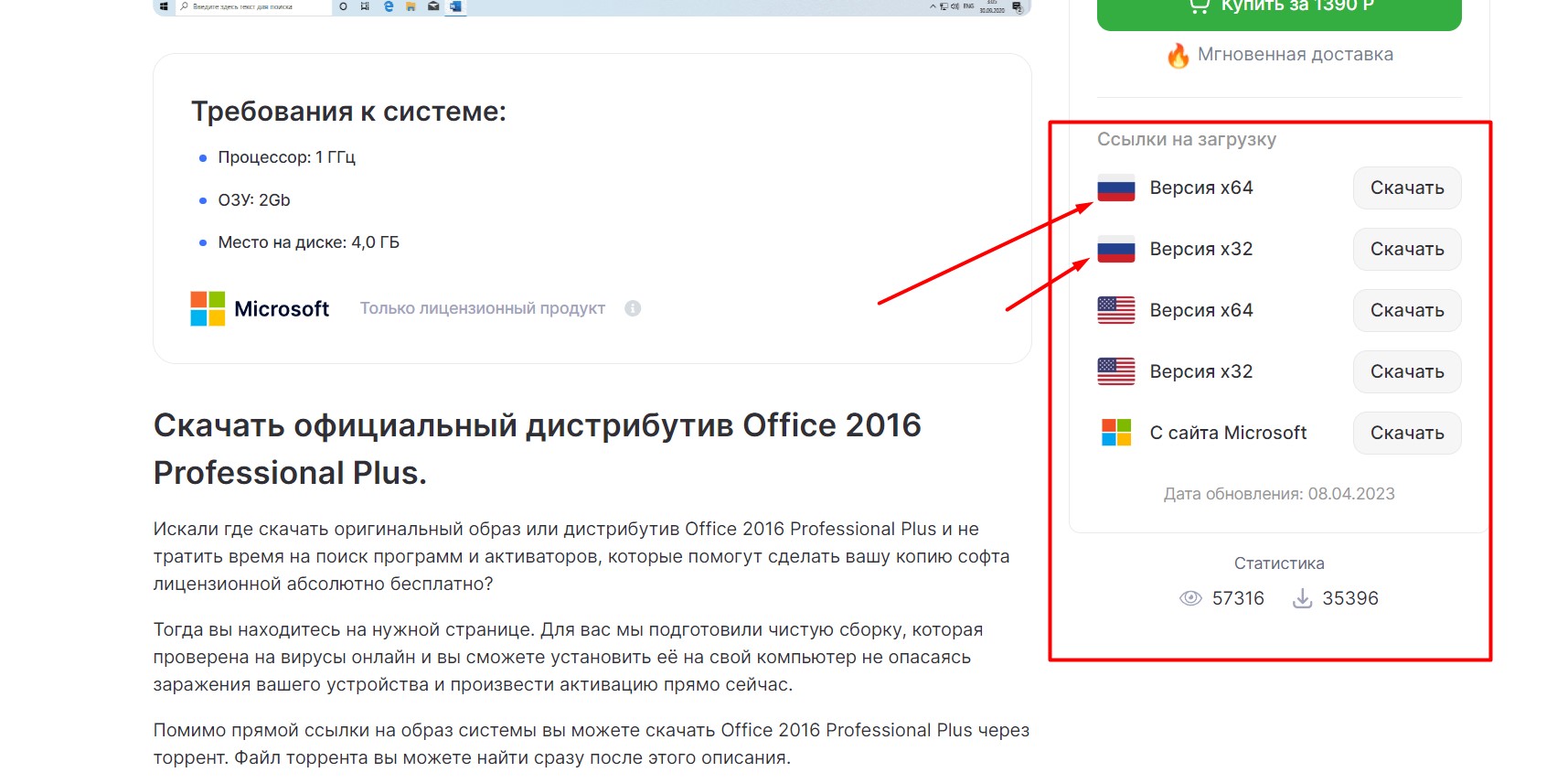Screen dimensions: 1568x783
Task: Click the 'Только лицензионный продукт' text
Action: click(483, 309)
